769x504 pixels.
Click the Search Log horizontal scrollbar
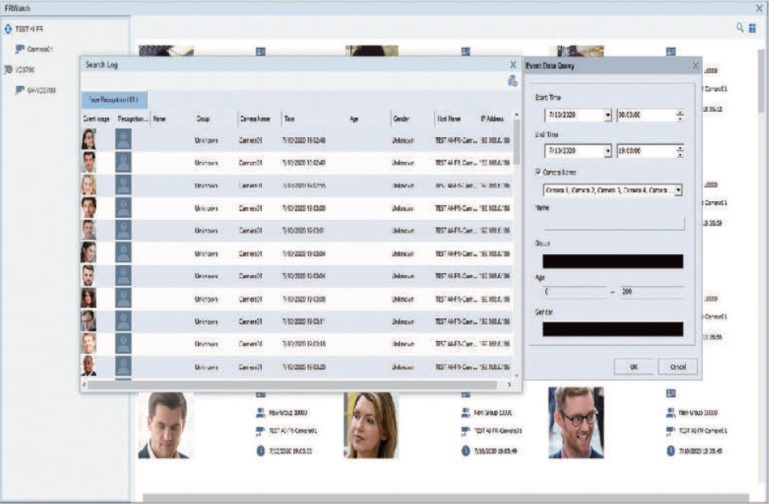(x=292, y=385)
